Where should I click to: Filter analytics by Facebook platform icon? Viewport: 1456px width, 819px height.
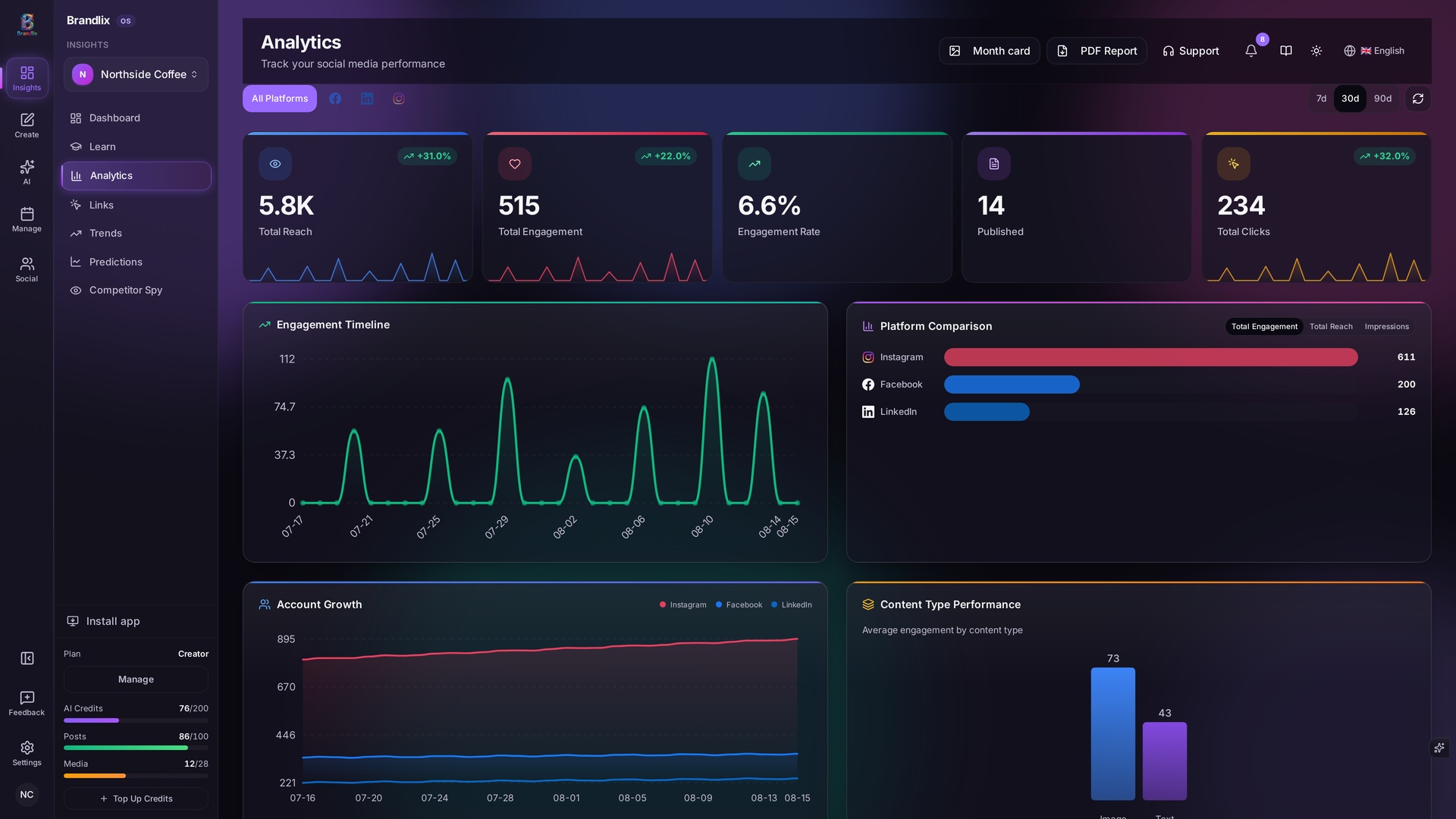point(335,99)
